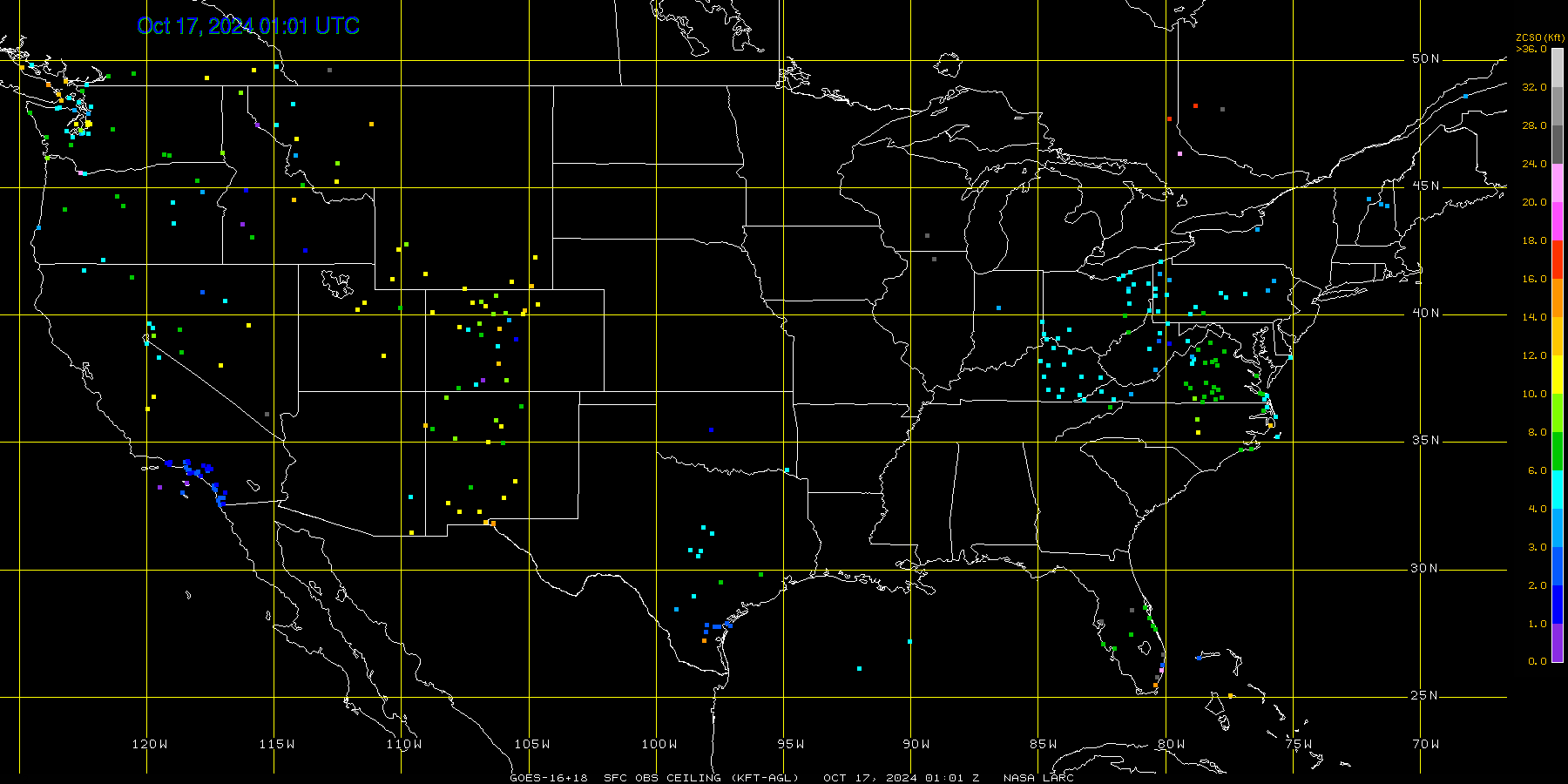Image resolution: width=1568 pixels, height=784 pixels.
Task: Click the 80W longitude label
Action: (x=1172, y=744)
